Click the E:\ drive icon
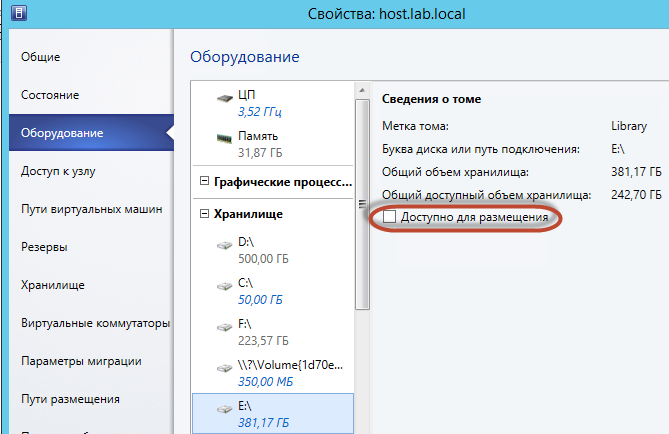The image size is (669, 434). 223,410
